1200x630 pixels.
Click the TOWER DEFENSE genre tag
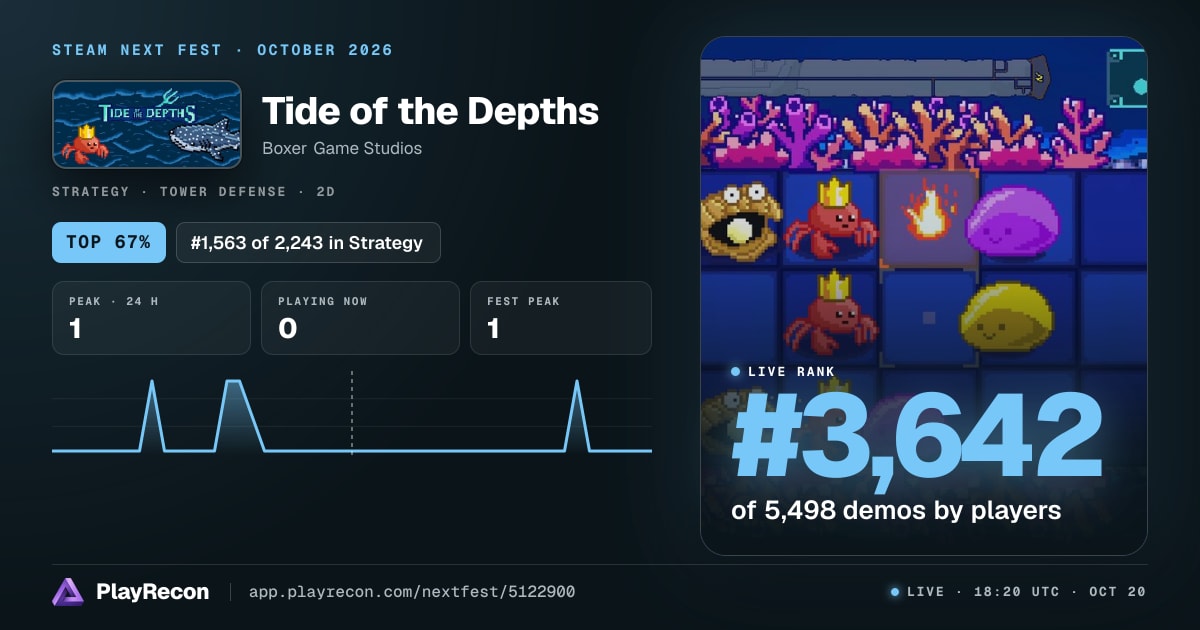tap(222, 191)
